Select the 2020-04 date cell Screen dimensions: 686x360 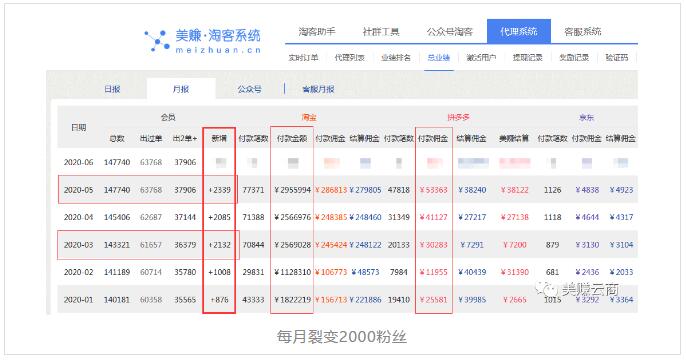(79, 217)
